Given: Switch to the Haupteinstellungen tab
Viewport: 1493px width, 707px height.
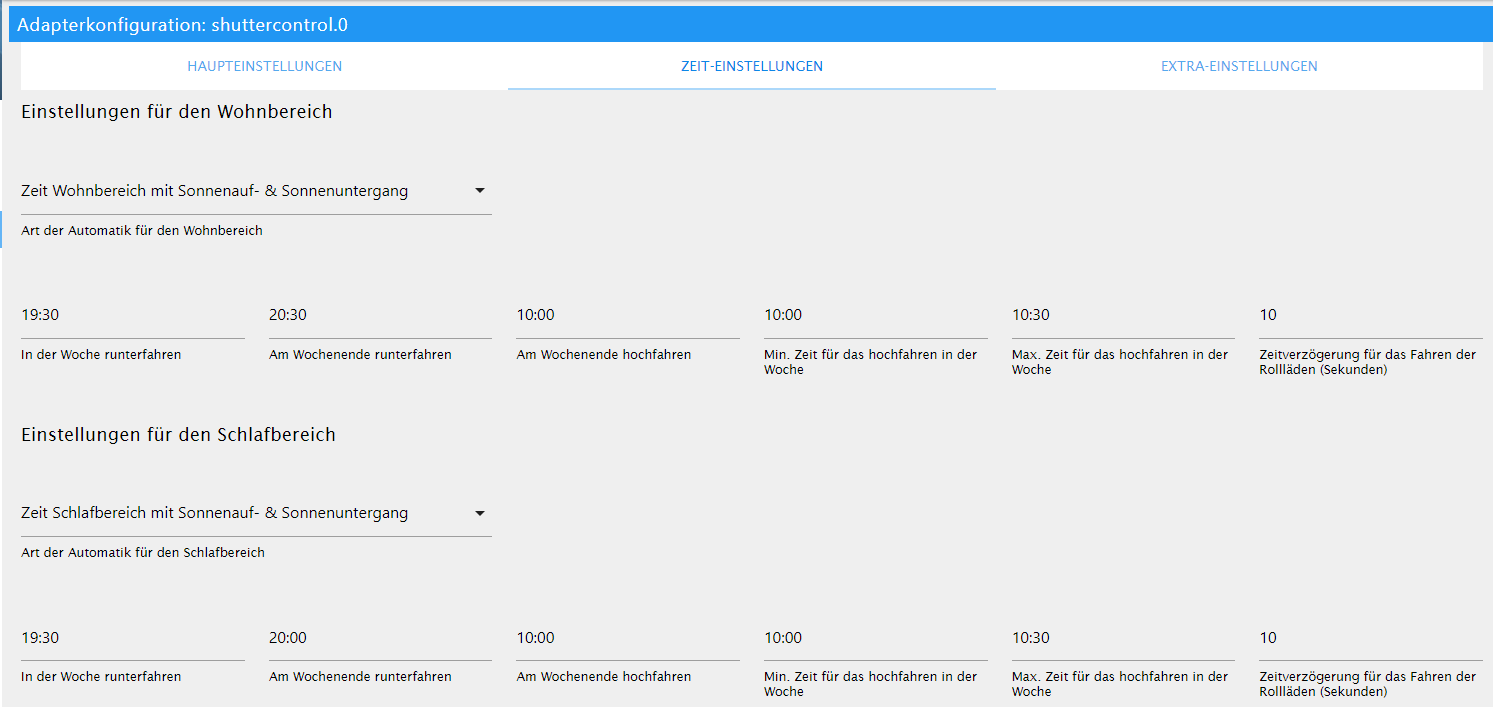Looking at the screenshot, I should 264,66.
